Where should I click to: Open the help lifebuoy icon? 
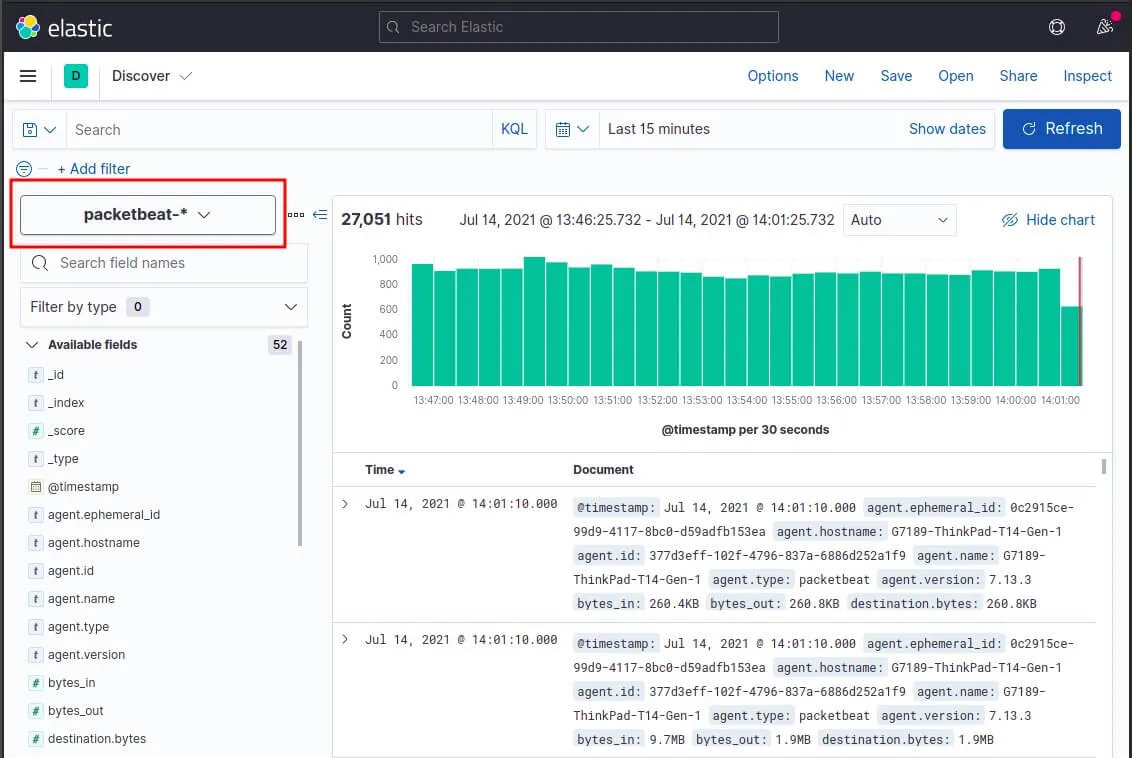click(1056, 27)
